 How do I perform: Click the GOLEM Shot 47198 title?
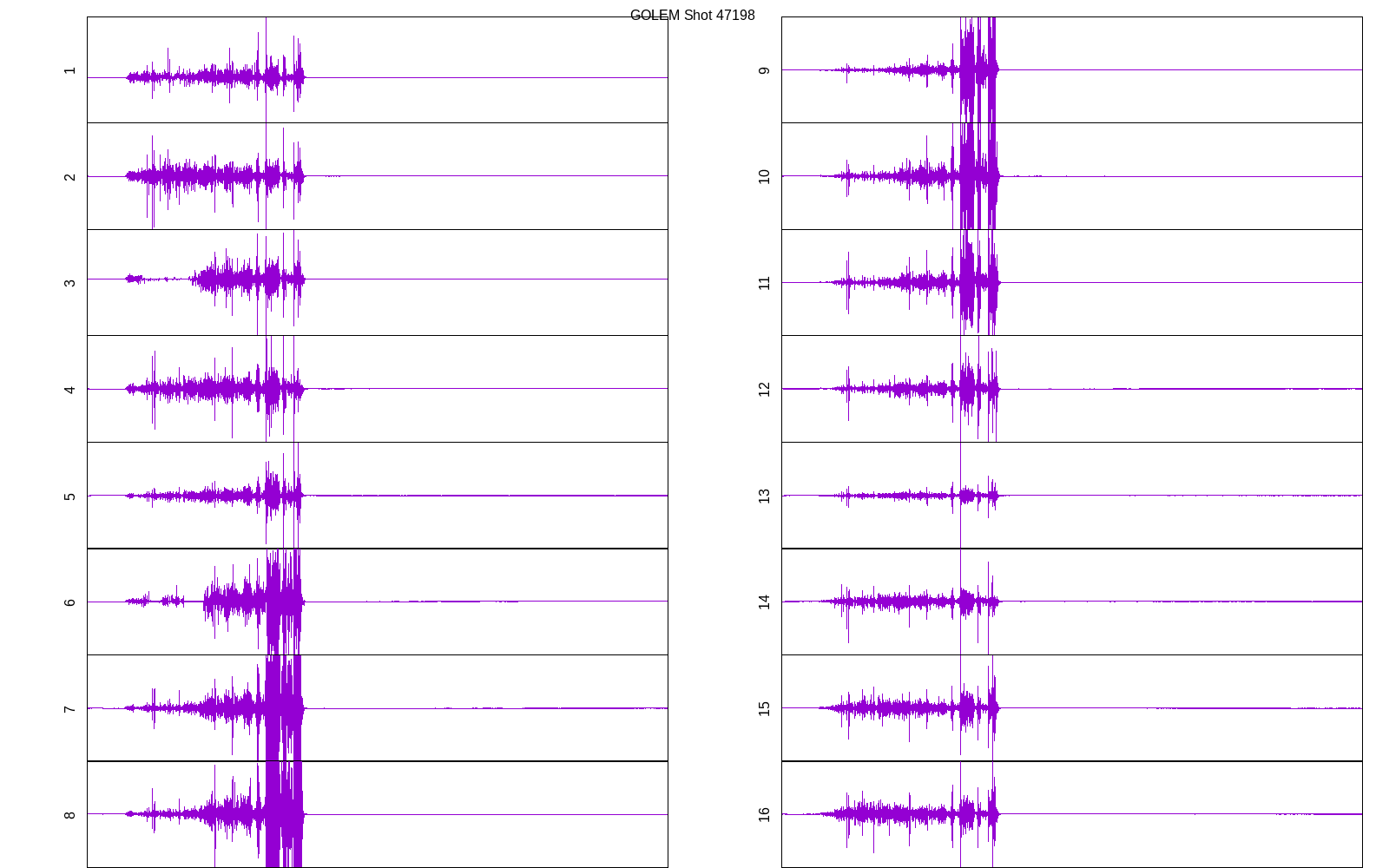[692, 16]
